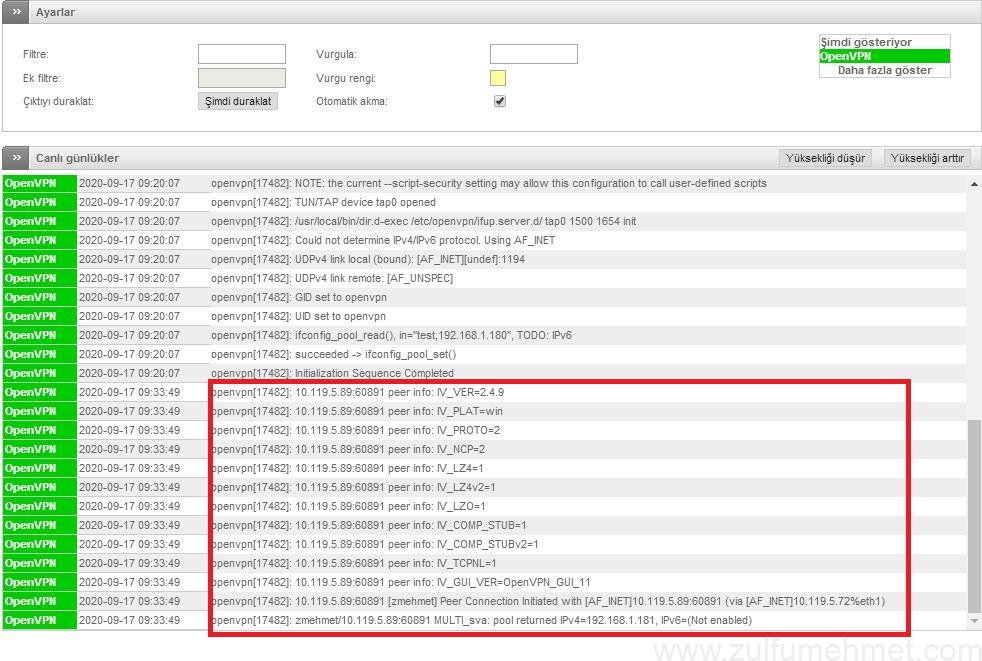
Task: Select log line 'IV_LZO=1'
Action: tap(483, 506)
